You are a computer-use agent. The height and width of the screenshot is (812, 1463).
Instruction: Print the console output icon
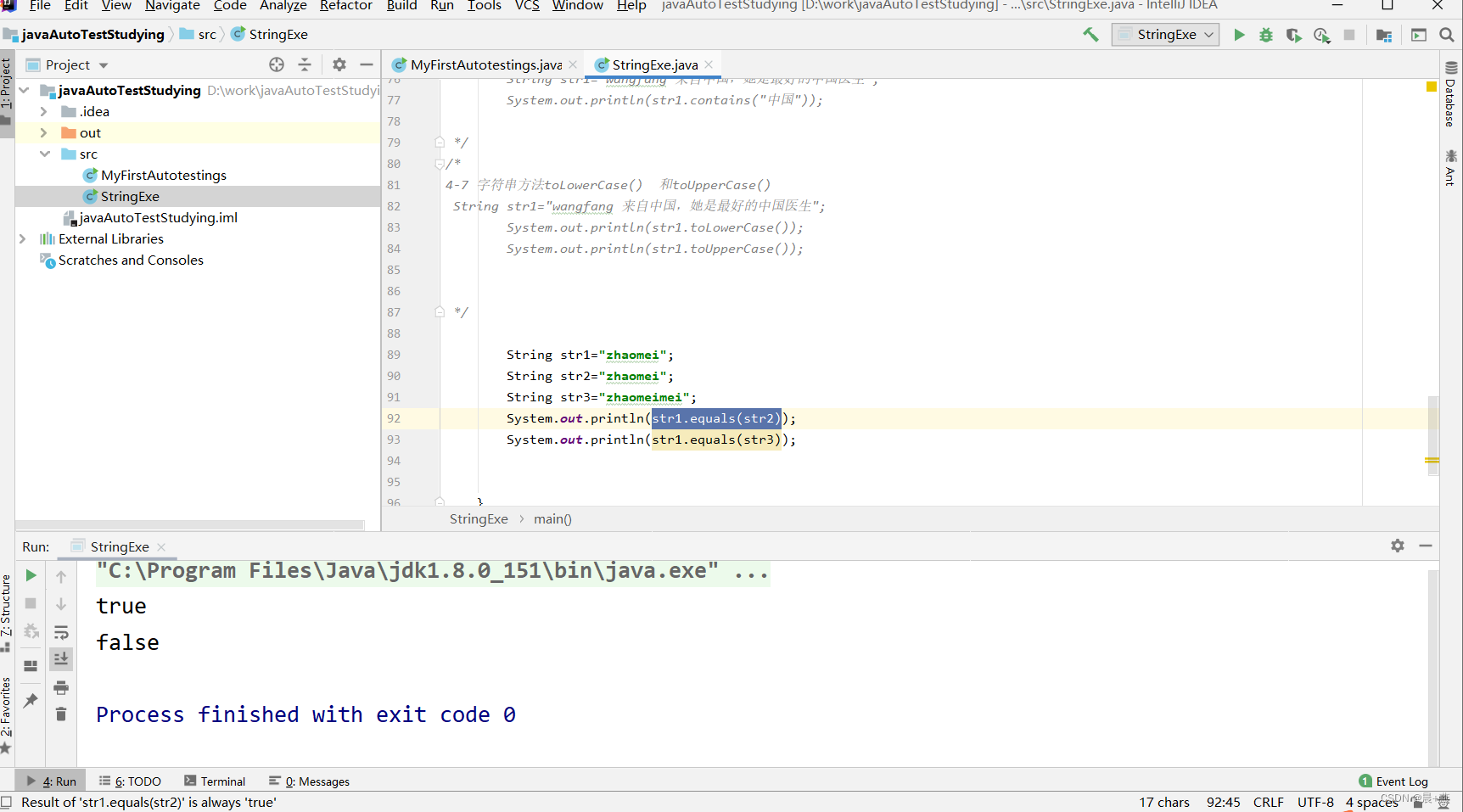[61, 687]
